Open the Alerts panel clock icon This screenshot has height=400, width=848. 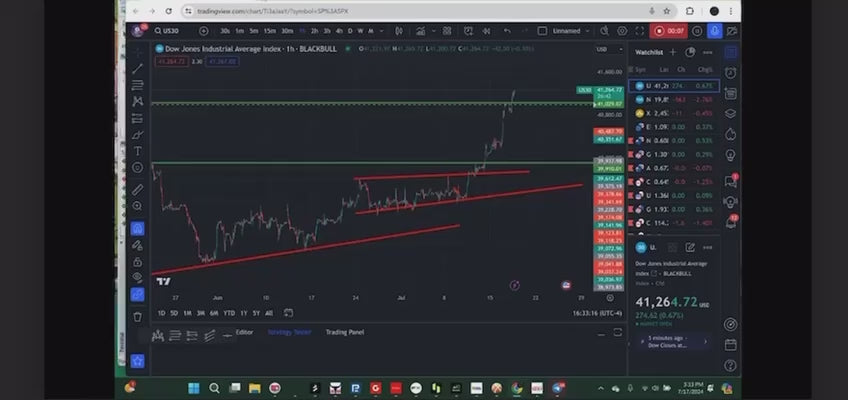[x=731, y=73]
